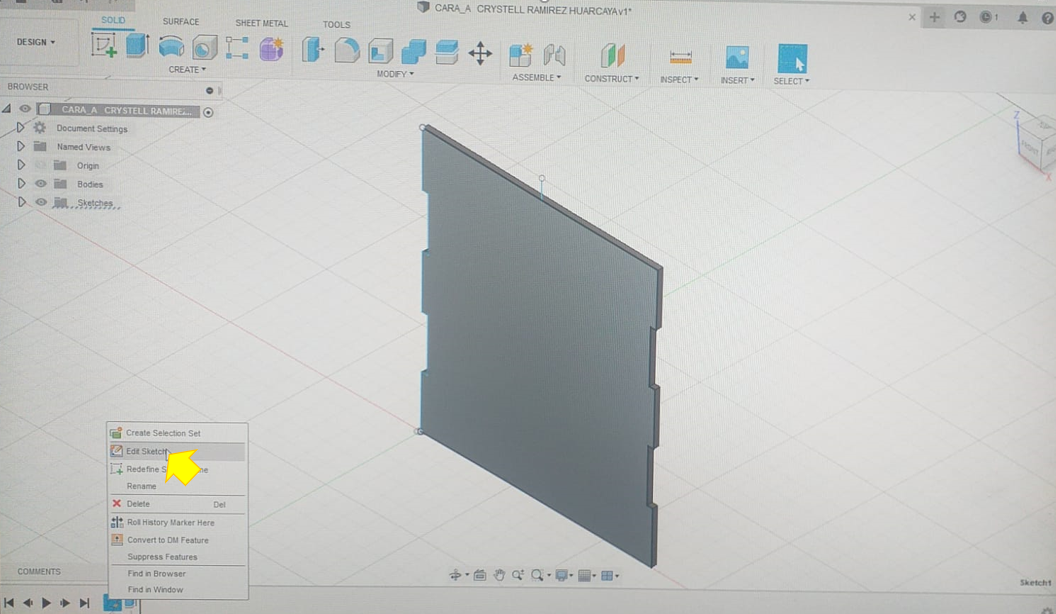This screenshot has height=614, width=1056.
Task: Open the ASSEMBLE dropdown menu
Action: [x=536, y=77]
